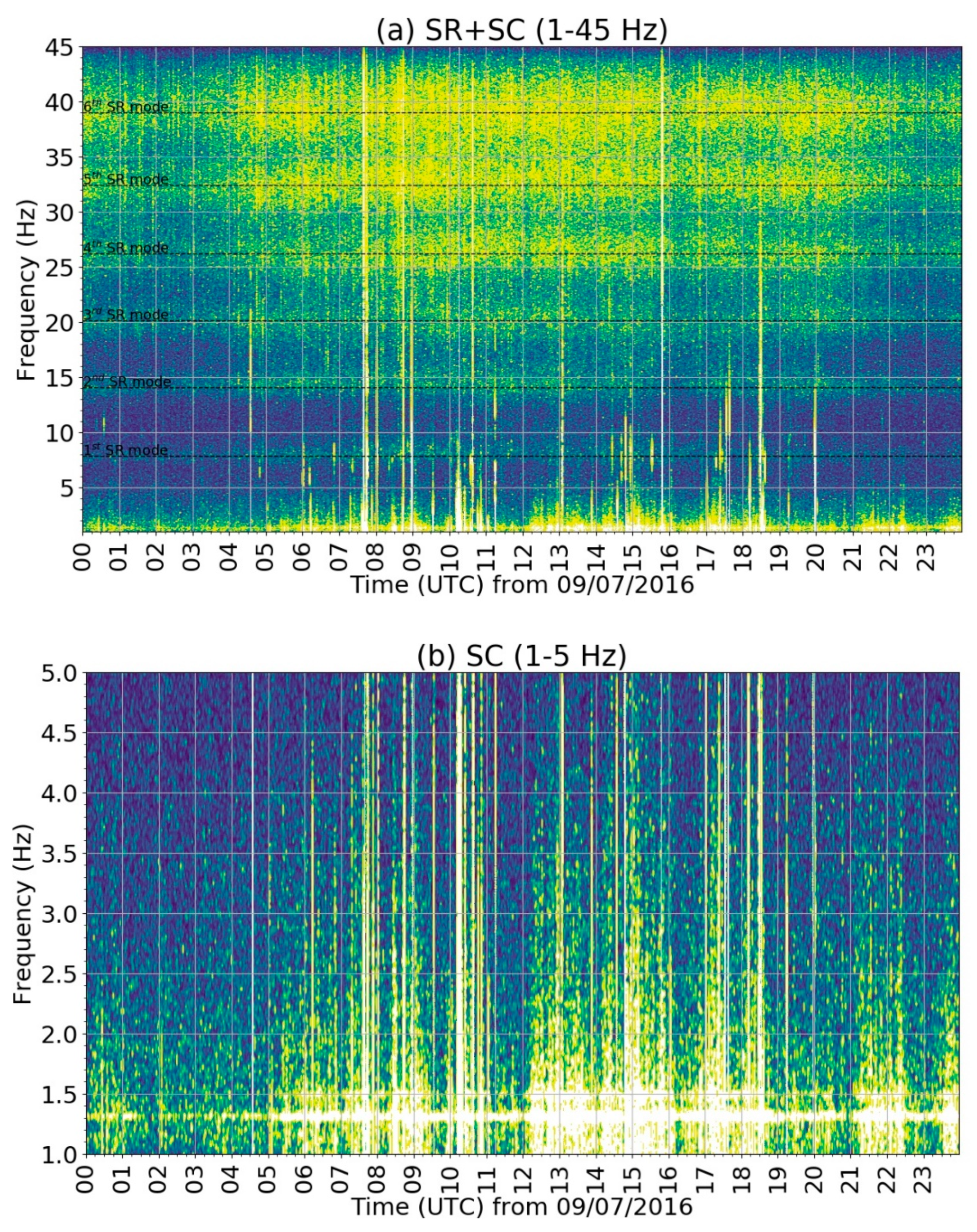Click the '(b) SC (1-5 Hz)' title

point(521,656)
